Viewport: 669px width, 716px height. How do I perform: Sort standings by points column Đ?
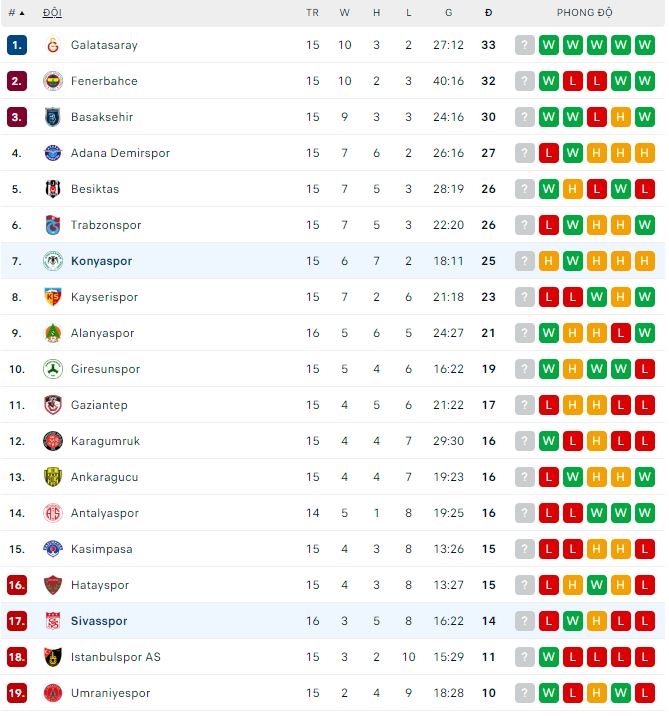(488, 13)
